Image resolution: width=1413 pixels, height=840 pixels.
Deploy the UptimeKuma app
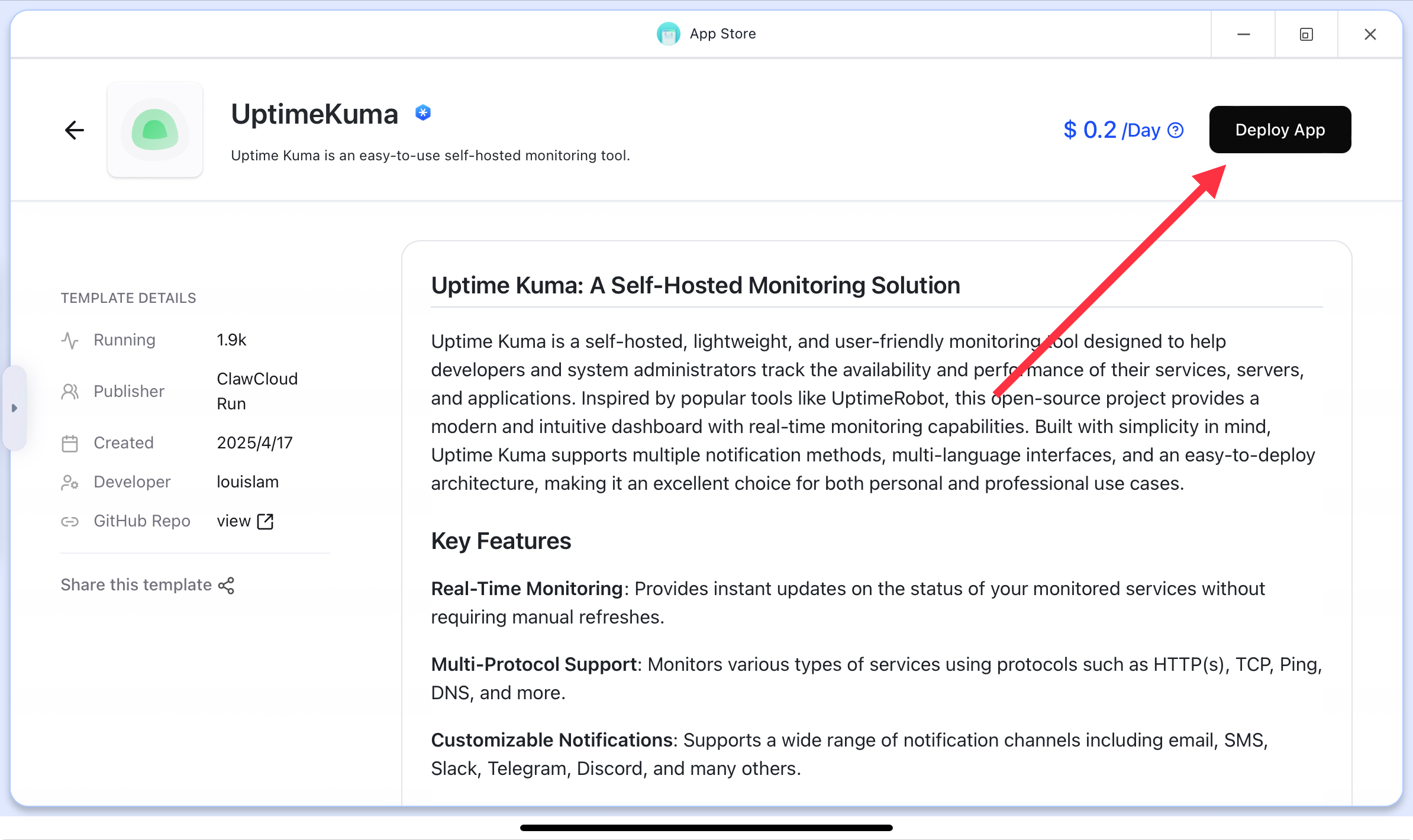pos(1280,130)
